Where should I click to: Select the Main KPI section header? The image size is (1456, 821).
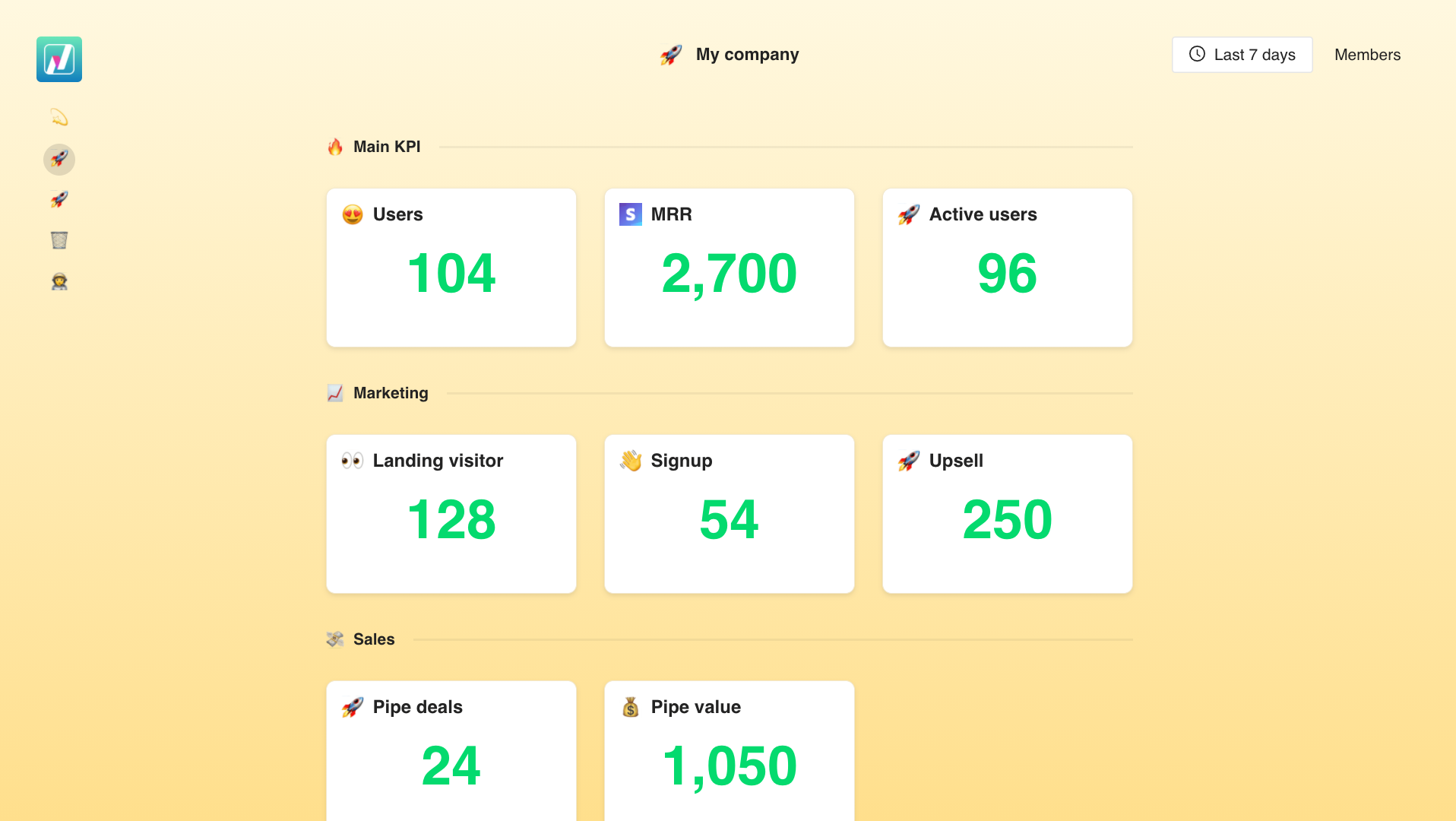click(x=386, y=147)
